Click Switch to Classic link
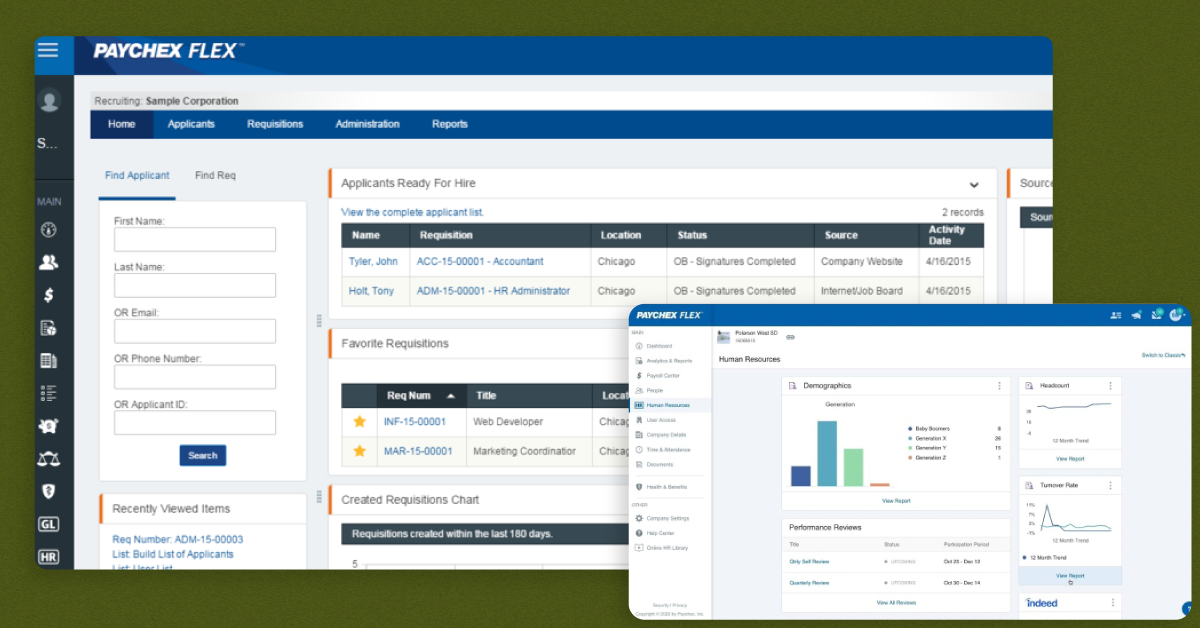The image size is (1200, 628). tap(1163, 355)
